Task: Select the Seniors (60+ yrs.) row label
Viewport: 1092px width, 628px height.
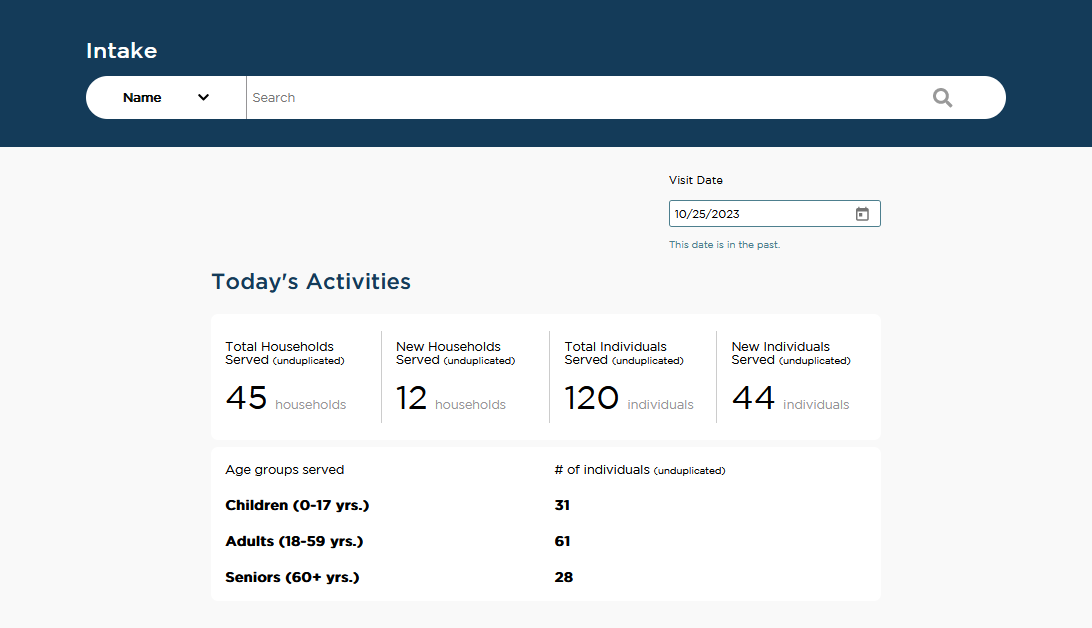Action: click(292, 578)
